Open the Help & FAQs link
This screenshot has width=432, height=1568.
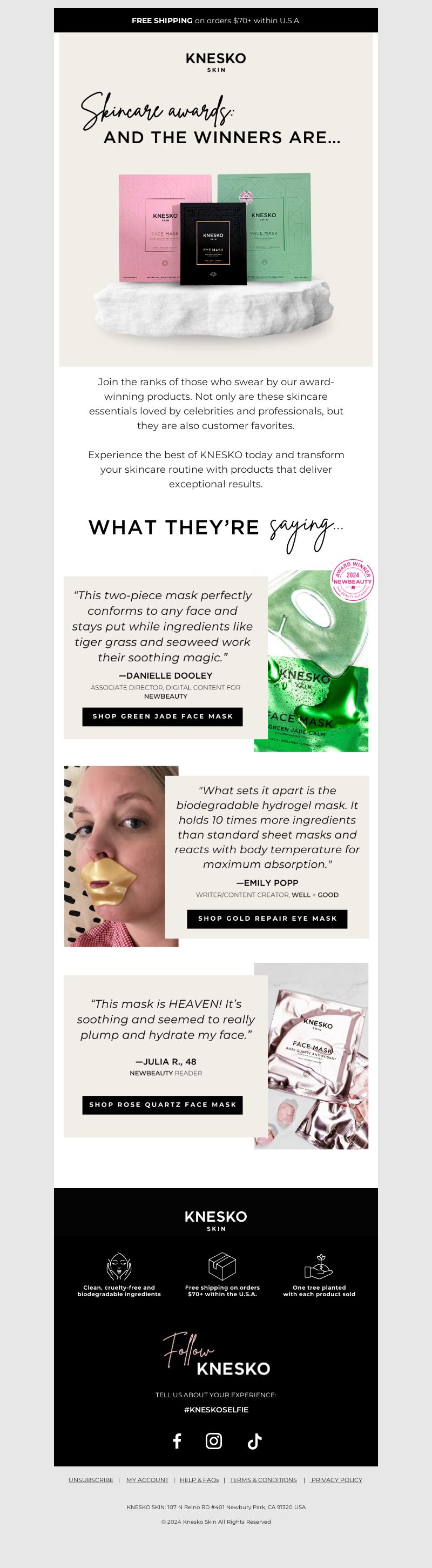click(199, 1480)
